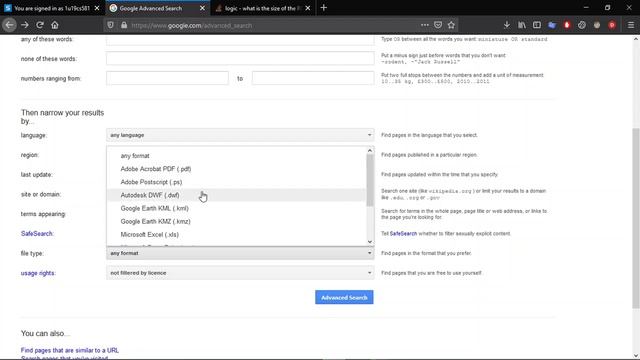Click the 'terms appearing' label
The image size is (640, 360).
point(43,214)
